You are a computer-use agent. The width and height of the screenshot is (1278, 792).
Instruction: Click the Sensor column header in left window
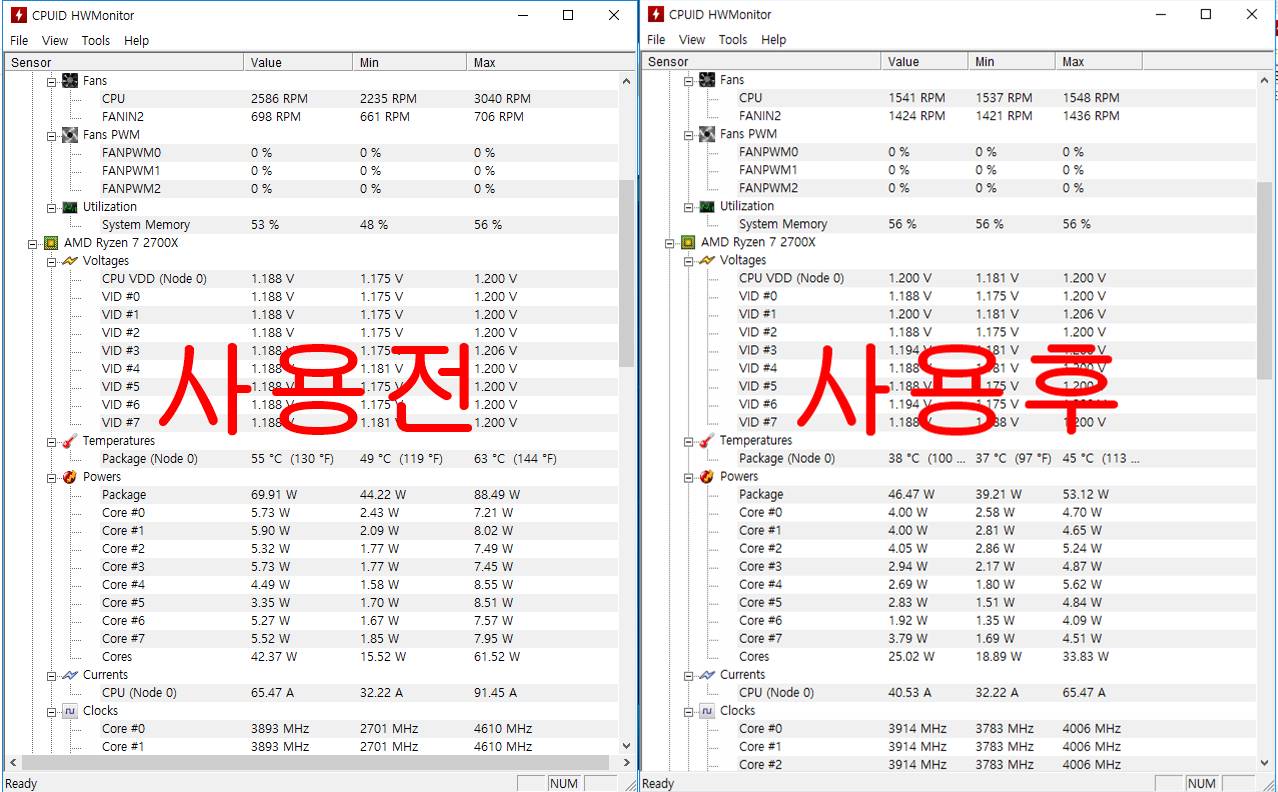pos(123,62)
